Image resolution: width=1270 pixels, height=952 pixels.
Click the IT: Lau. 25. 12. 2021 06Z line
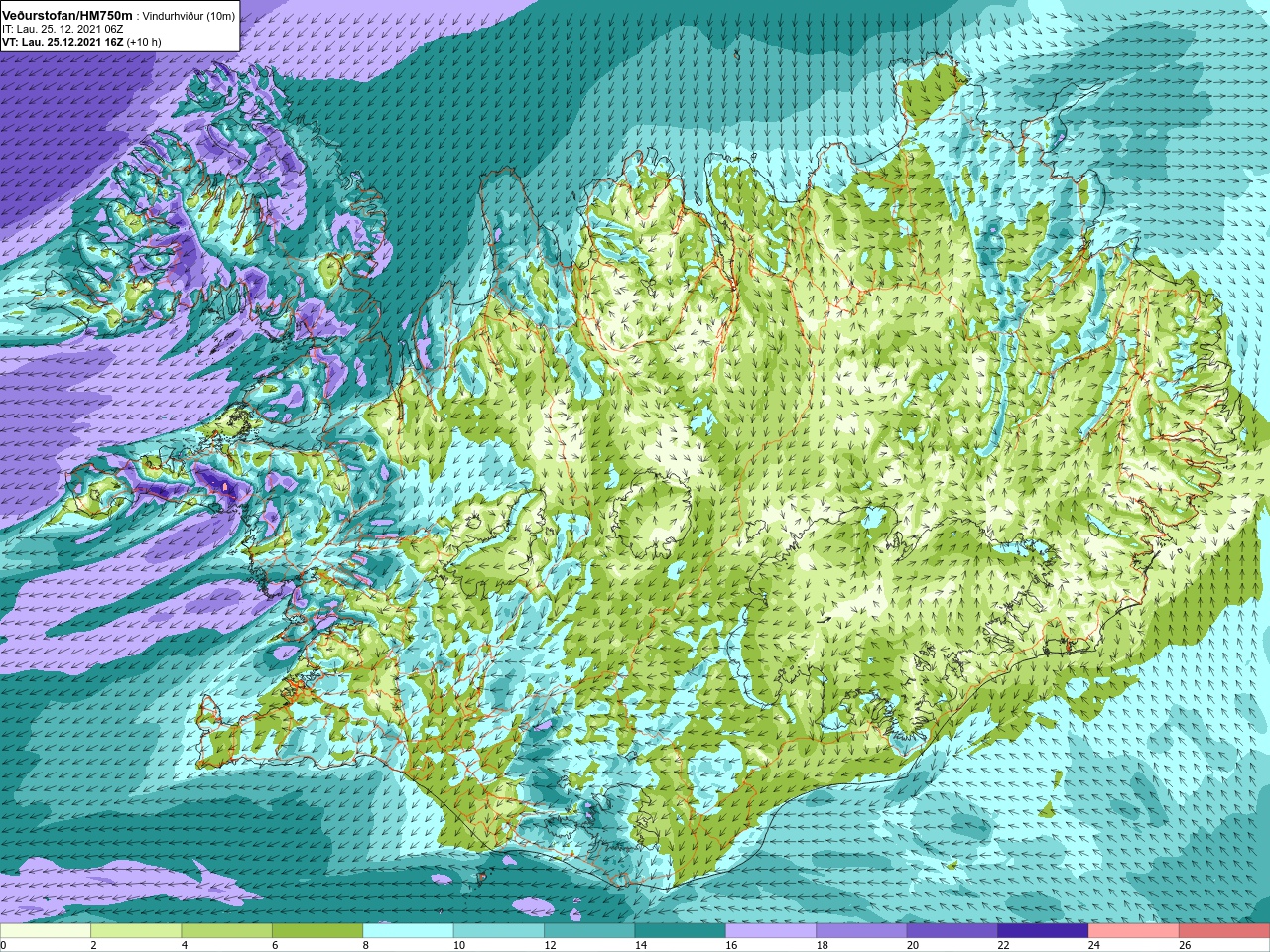click(x=63, y=29)
